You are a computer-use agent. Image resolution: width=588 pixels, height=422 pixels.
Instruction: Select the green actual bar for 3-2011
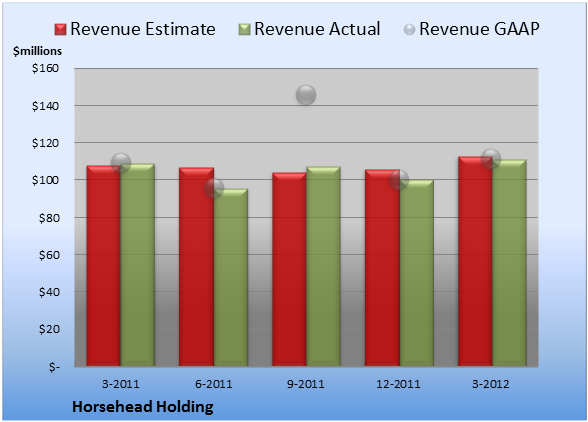coord(138,265)
